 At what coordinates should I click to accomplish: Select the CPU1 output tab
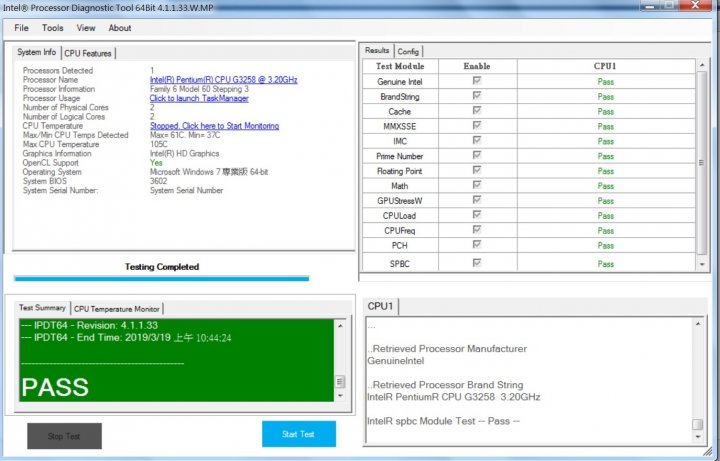(x=380, y=306)
